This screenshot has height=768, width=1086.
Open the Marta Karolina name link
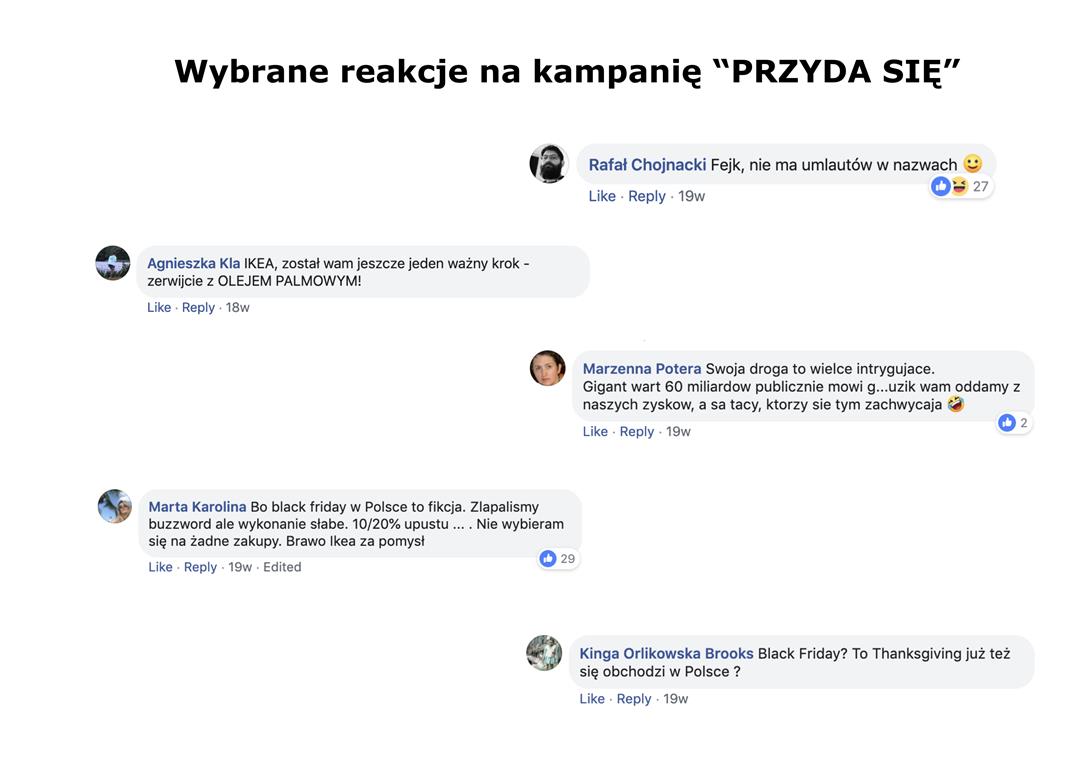(x=197, y=507)
